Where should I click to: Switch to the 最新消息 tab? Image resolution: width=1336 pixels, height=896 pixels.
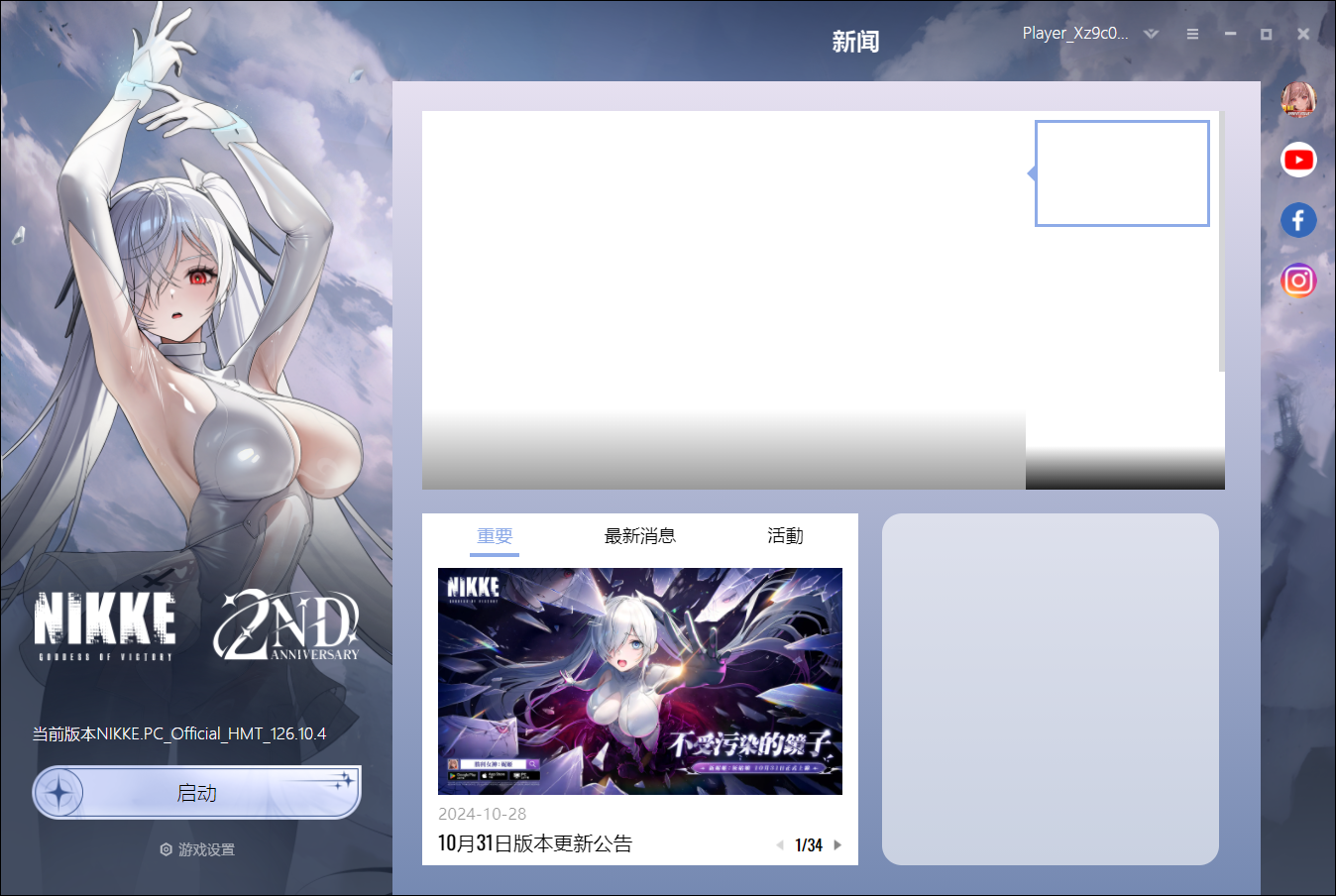640,536
